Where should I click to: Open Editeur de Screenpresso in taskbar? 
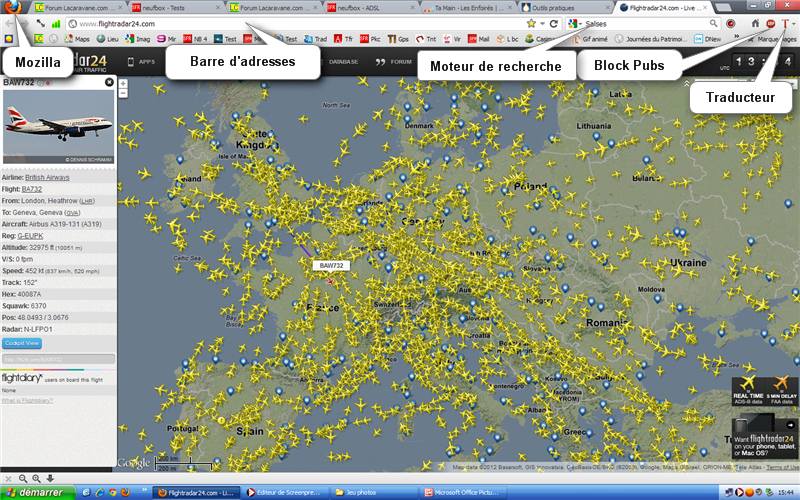pos(284,492)
